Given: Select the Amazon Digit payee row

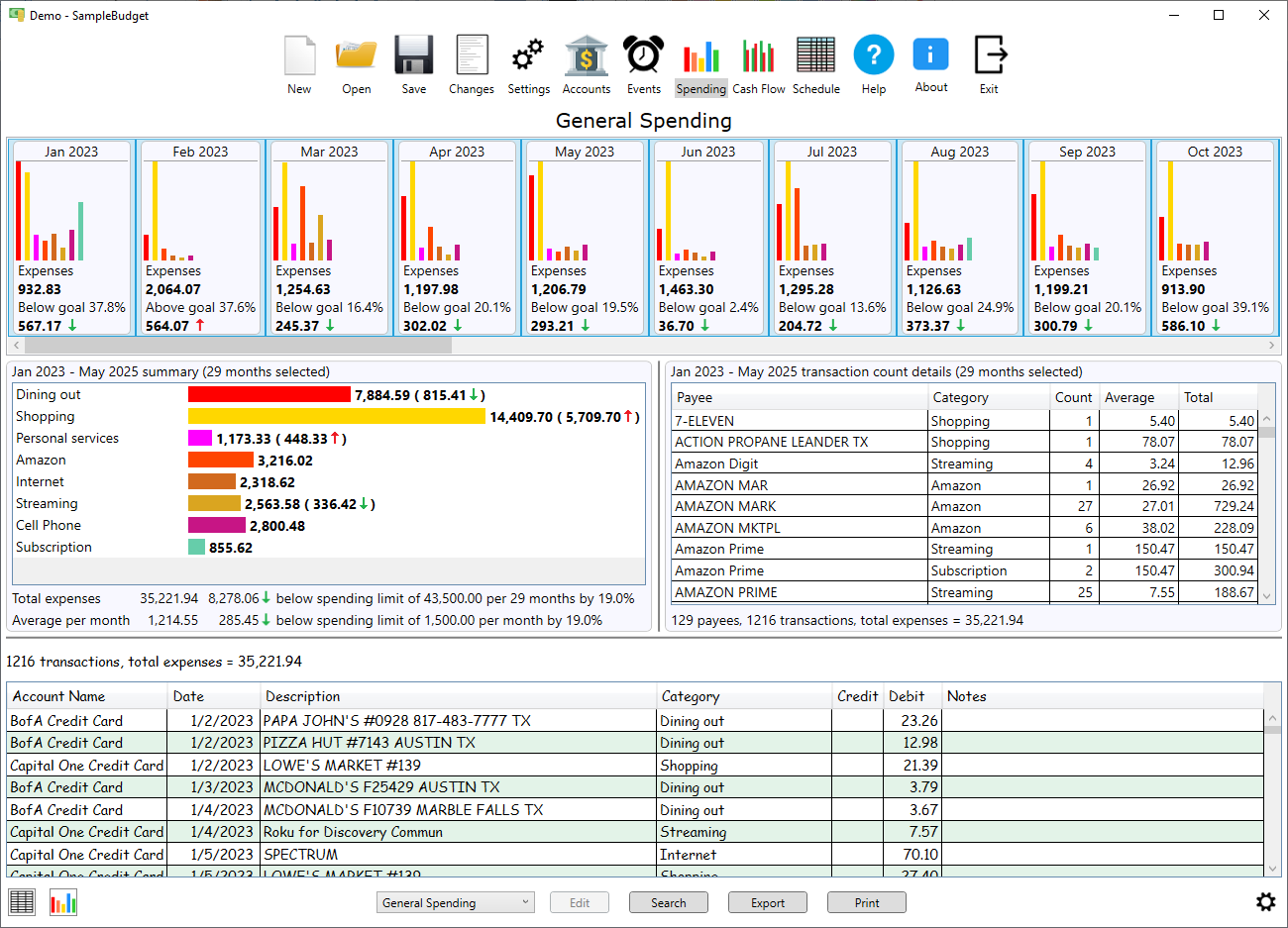Looking at the screenshot, I should tap(965, 464).
